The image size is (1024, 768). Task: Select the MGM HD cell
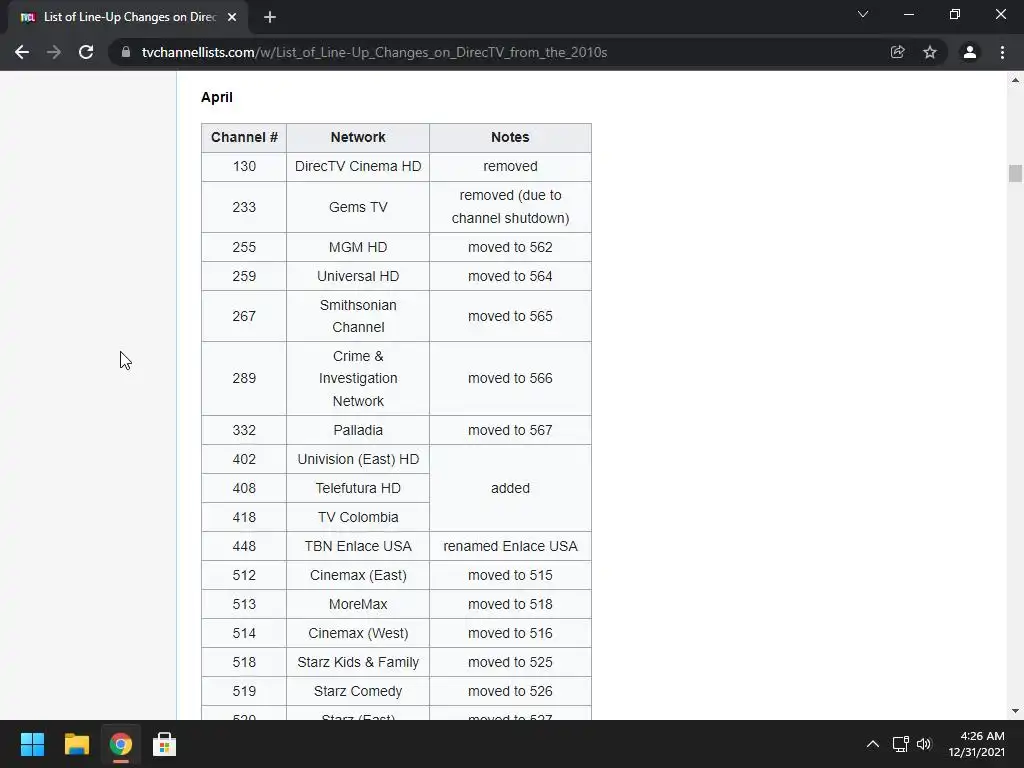pos(358,248)
